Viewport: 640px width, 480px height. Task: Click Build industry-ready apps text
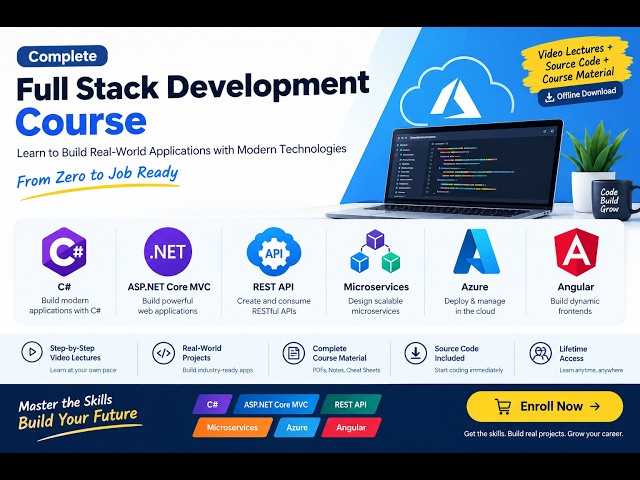click(218, 370)
